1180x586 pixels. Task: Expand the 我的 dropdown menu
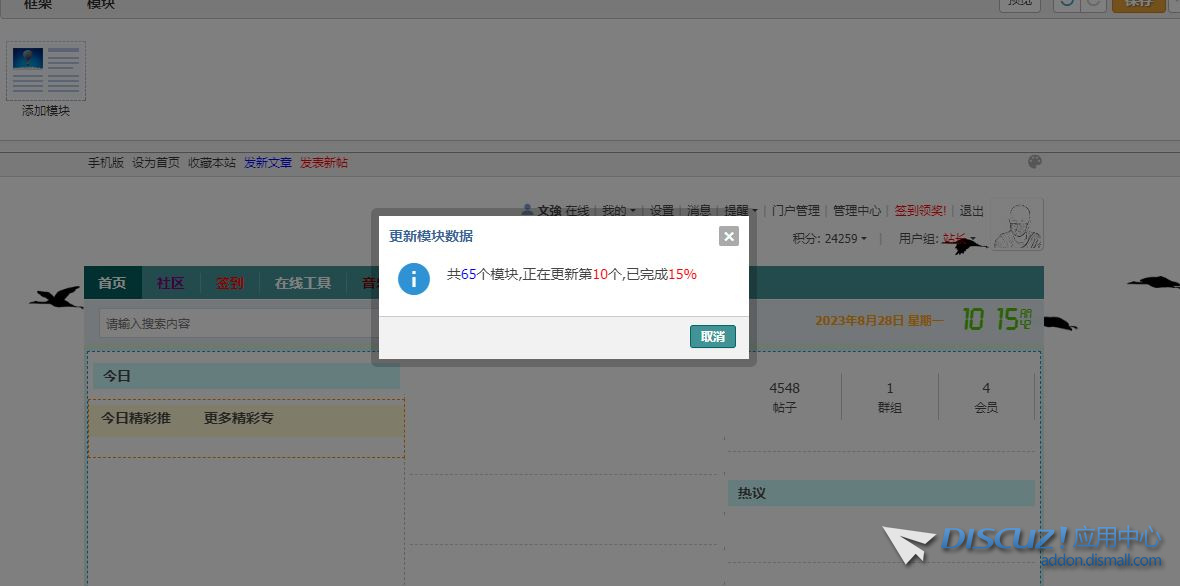(x=618, y=211)
